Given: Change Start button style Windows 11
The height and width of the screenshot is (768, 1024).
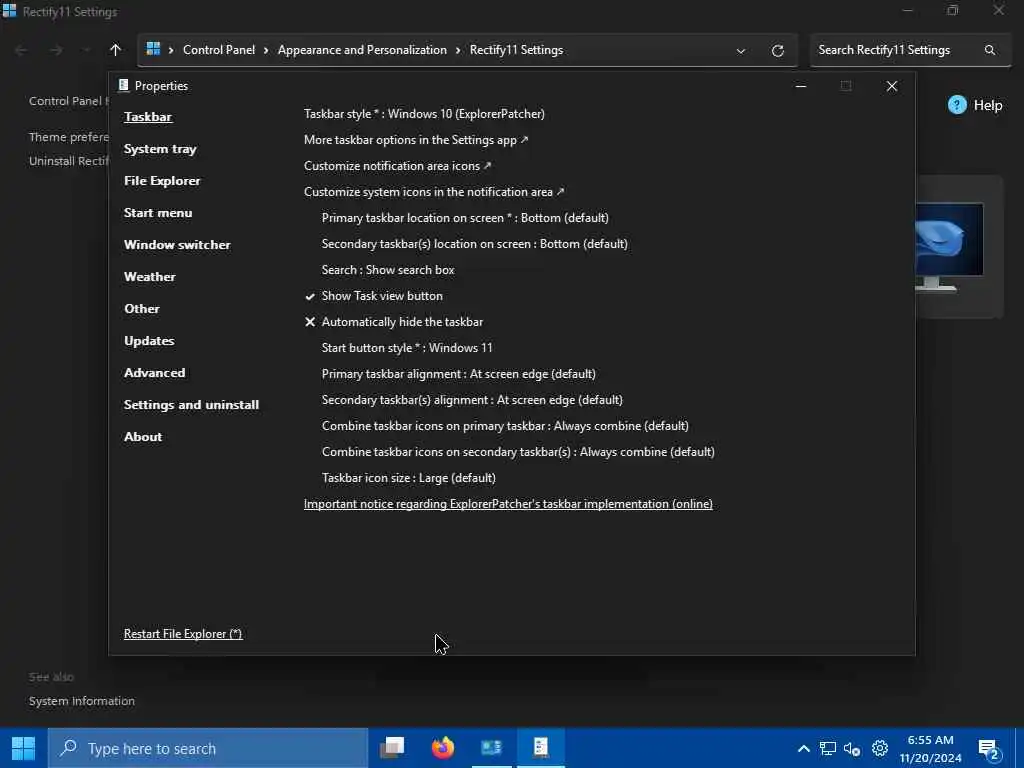Looking at the screenshot, I should tap(407, 348).
